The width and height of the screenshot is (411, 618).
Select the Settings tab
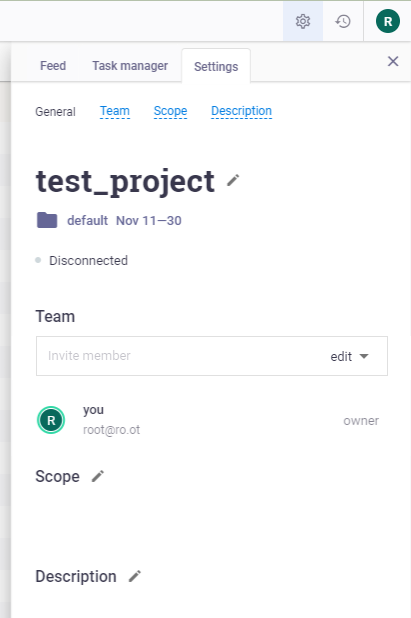coord(216,66)
